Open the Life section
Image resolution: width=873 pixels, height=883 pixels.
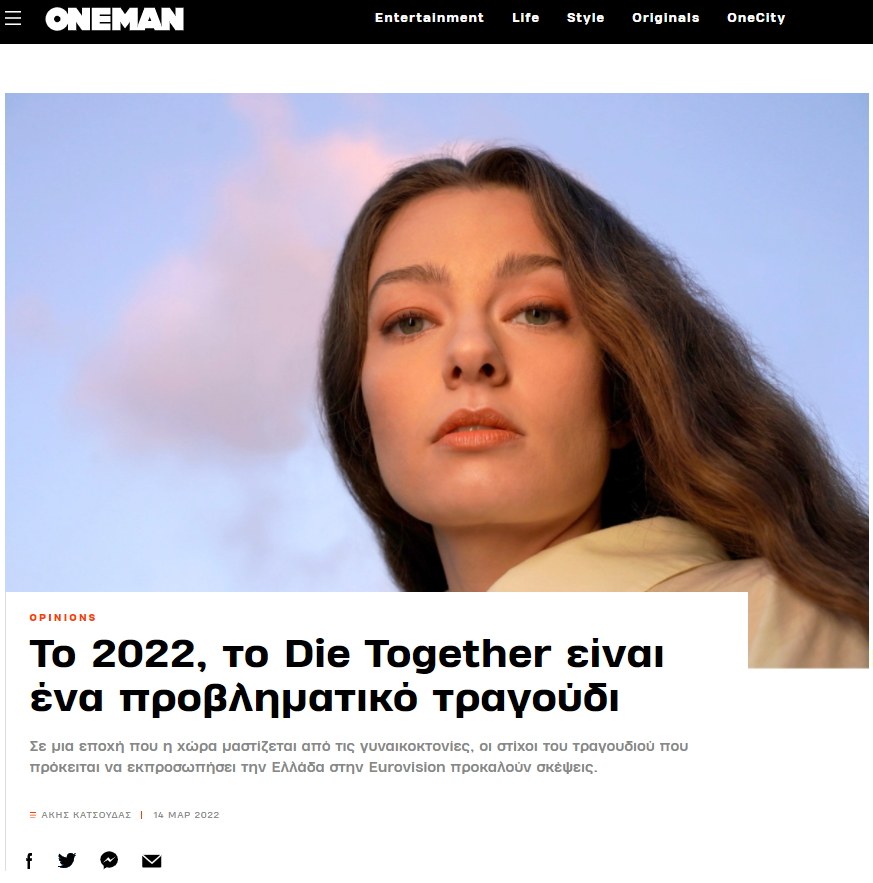pyautogui.click(x=525, y=18)
